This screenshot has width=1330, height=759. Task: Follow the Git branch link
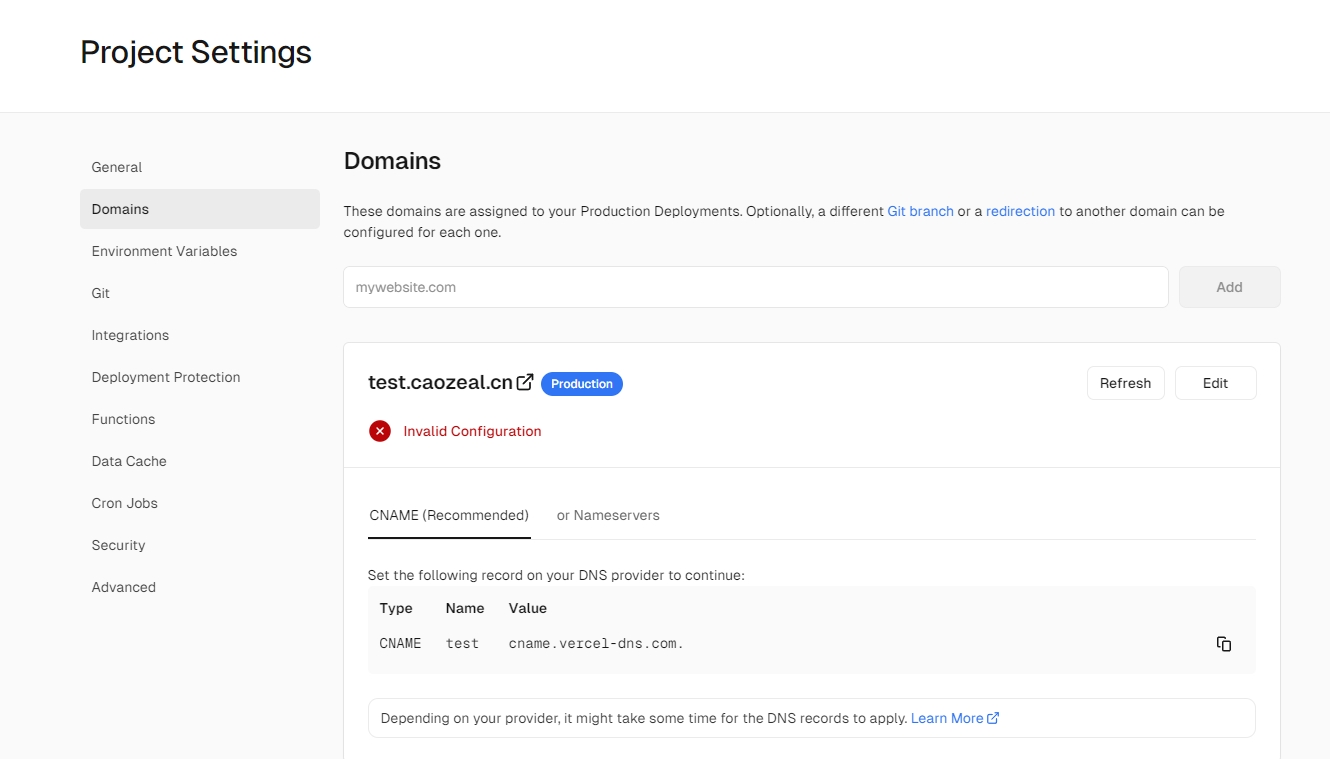pyautogui.click(x=920, y=211)
